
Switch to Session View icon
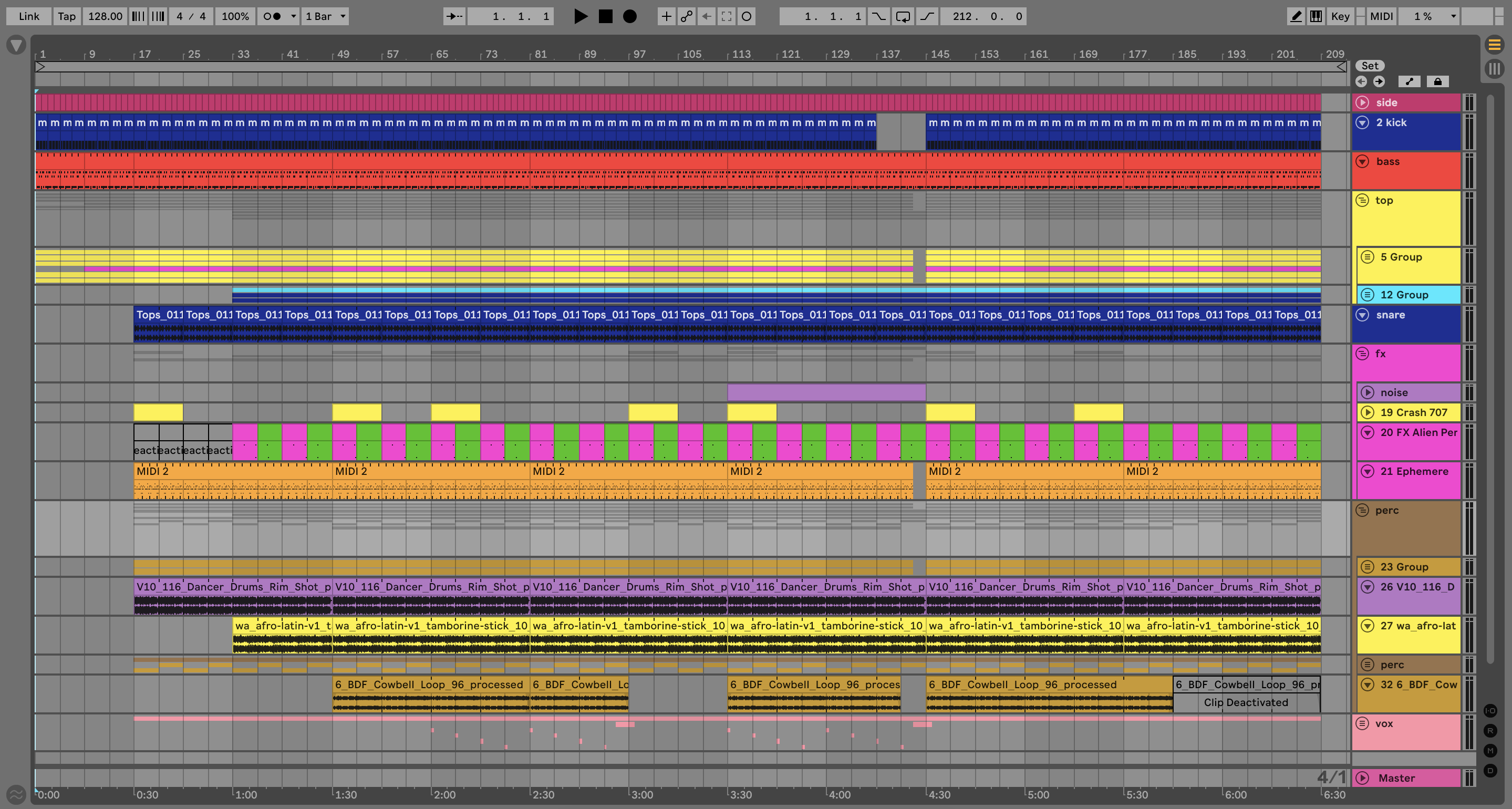[x=1494, y=69]
